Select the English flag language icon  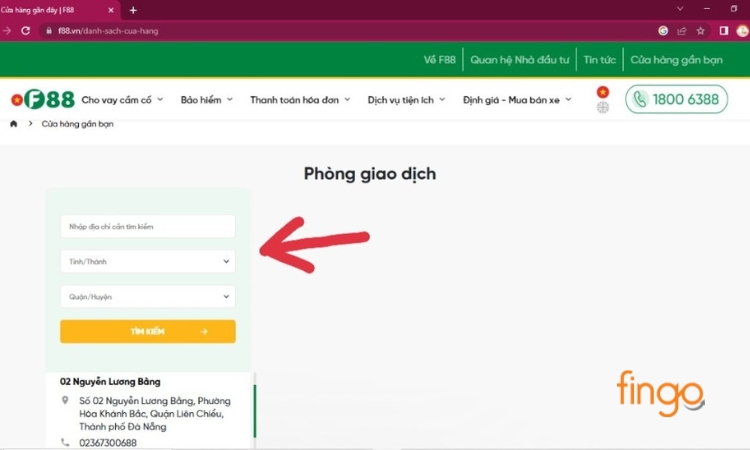(603, 108)
